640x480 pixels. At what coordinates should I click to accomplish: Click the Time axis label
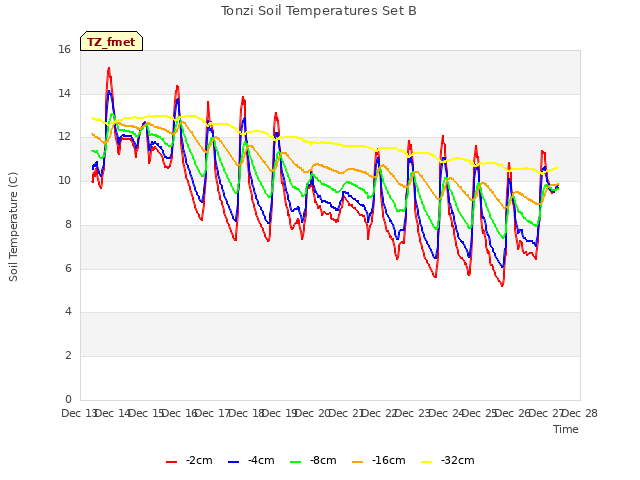tap(566, 429)
